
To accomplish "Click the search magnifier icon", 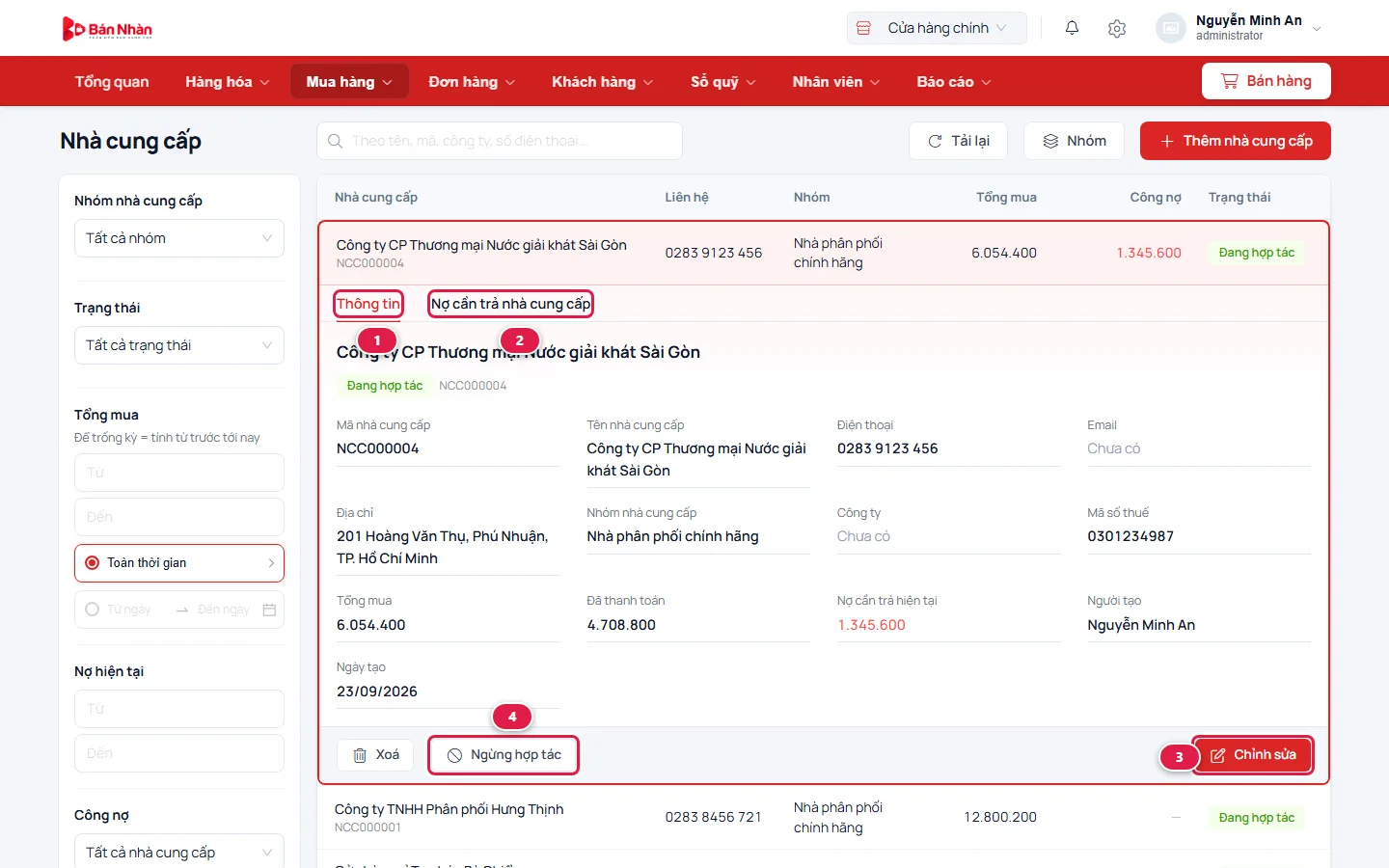I will tap(335, 141).
